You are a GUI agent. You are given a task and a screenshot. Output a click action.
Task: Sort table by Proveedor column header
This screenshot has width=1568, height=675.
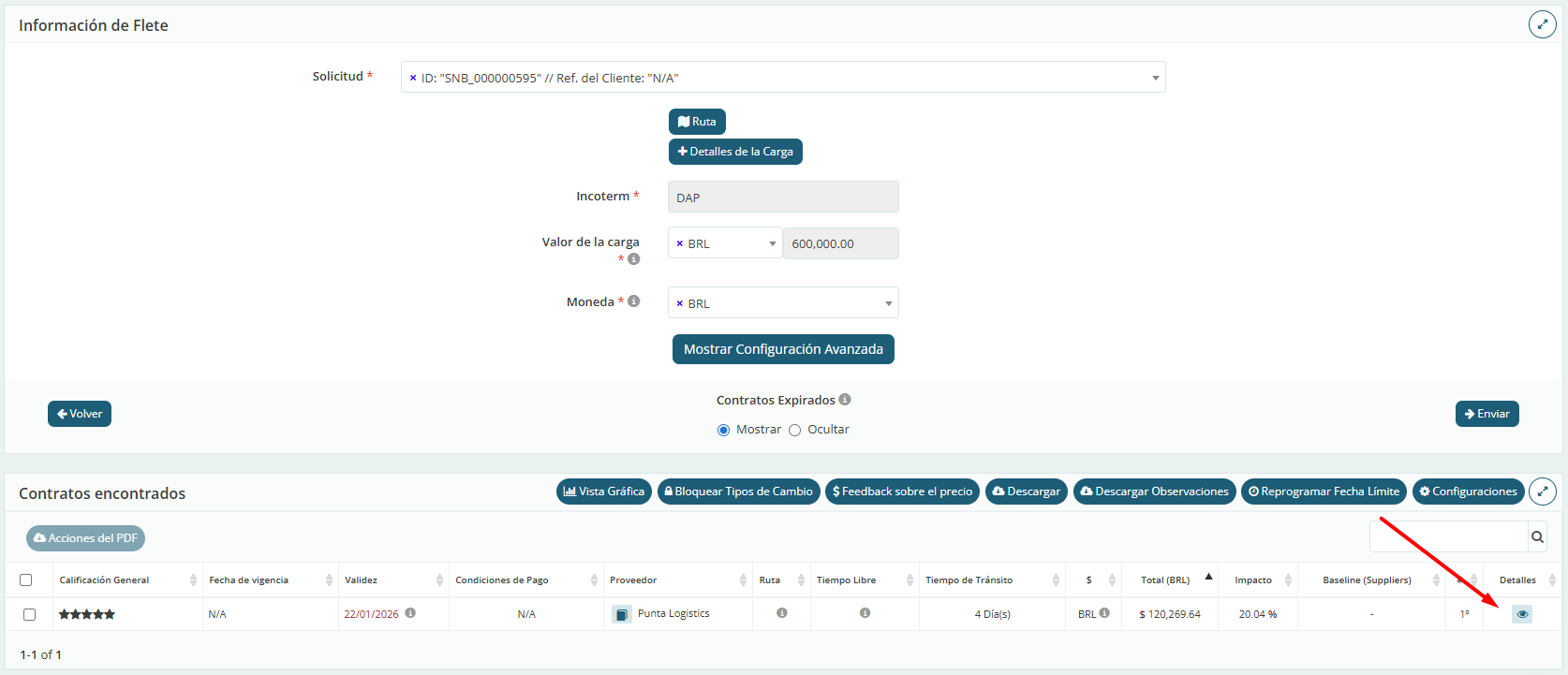(x=634, y=580)
